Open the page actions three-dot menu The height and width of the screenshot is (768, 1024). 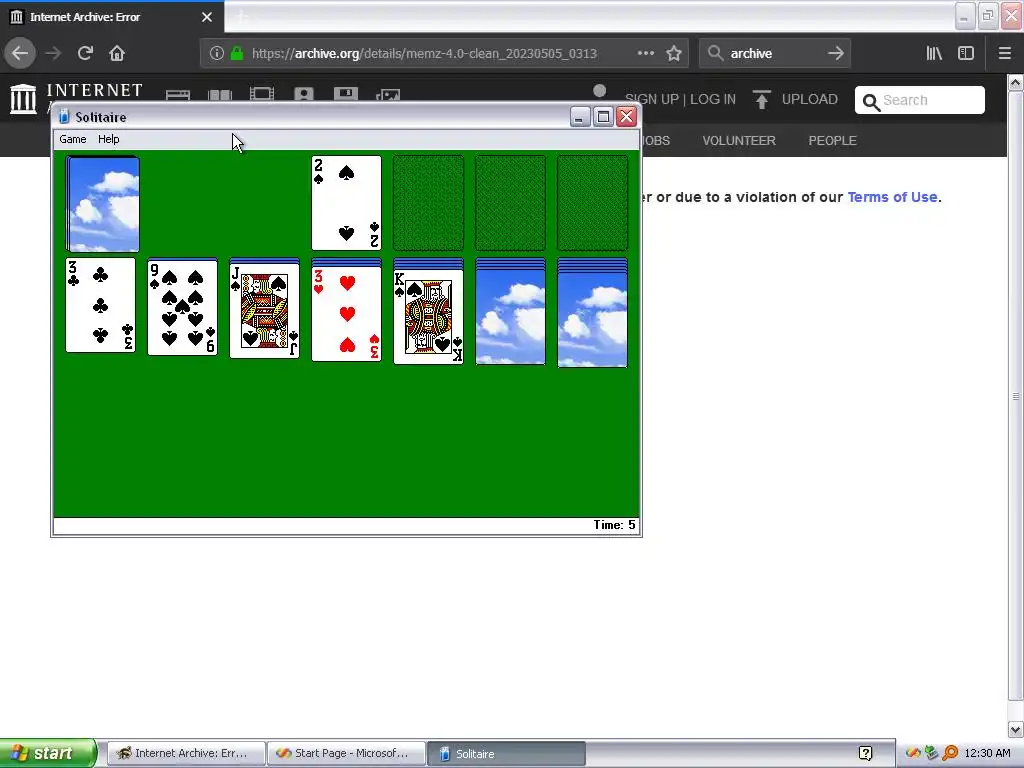(x=646, y=53)
